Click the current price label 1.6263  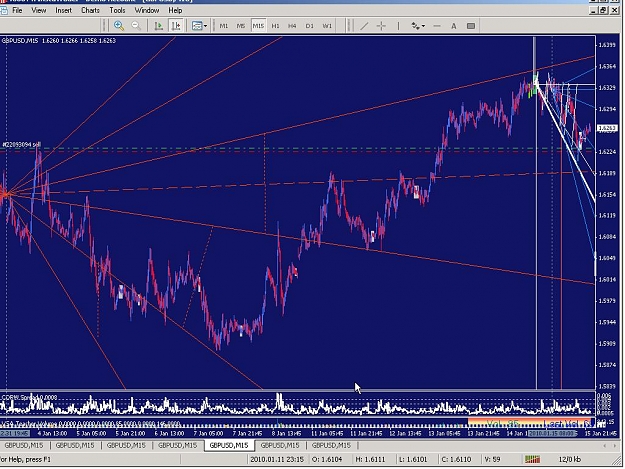coord(607,128)
